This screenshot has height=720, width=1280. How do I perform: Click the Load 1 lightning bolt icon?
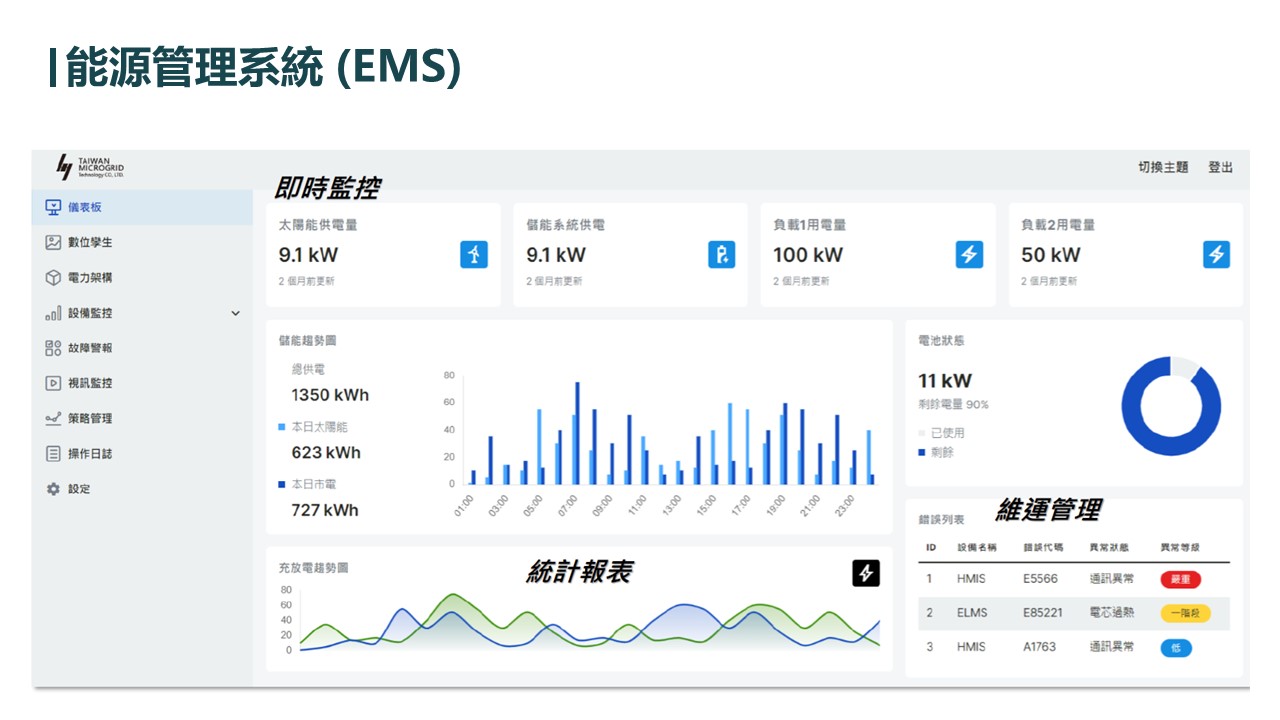969,254
